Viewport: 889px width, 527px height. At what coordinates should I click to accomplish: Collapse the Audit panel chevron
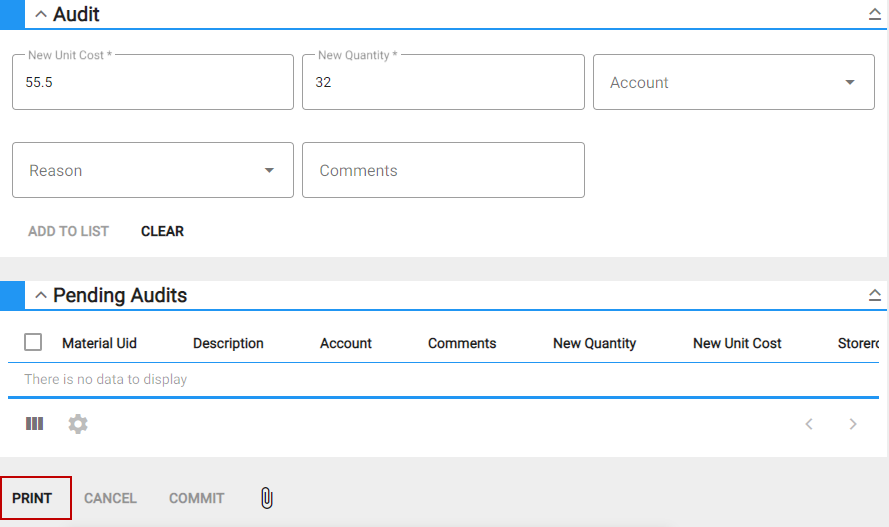click(x=41, y=15)
